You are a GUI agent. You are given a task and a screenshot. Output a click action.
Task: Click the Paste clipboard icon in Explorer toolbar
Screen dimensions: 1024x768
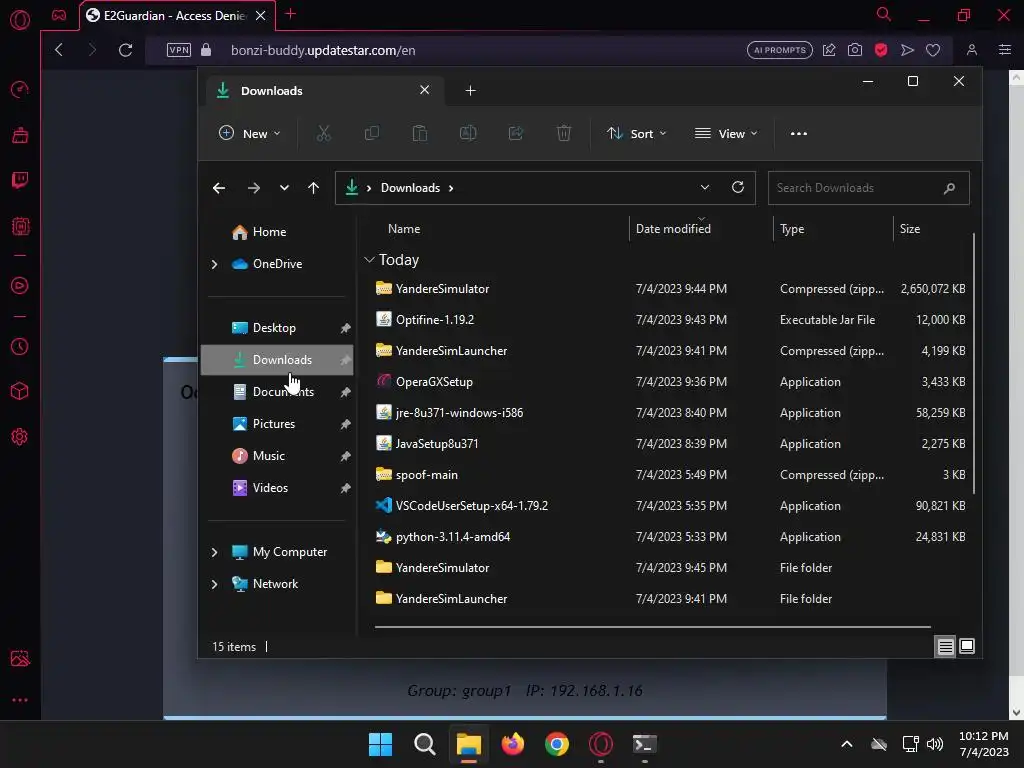[420, 133]
